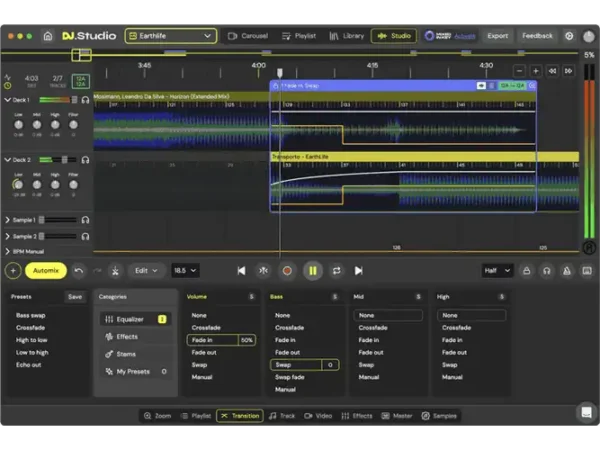Select the Equalizer category

(x=135, y=319)
